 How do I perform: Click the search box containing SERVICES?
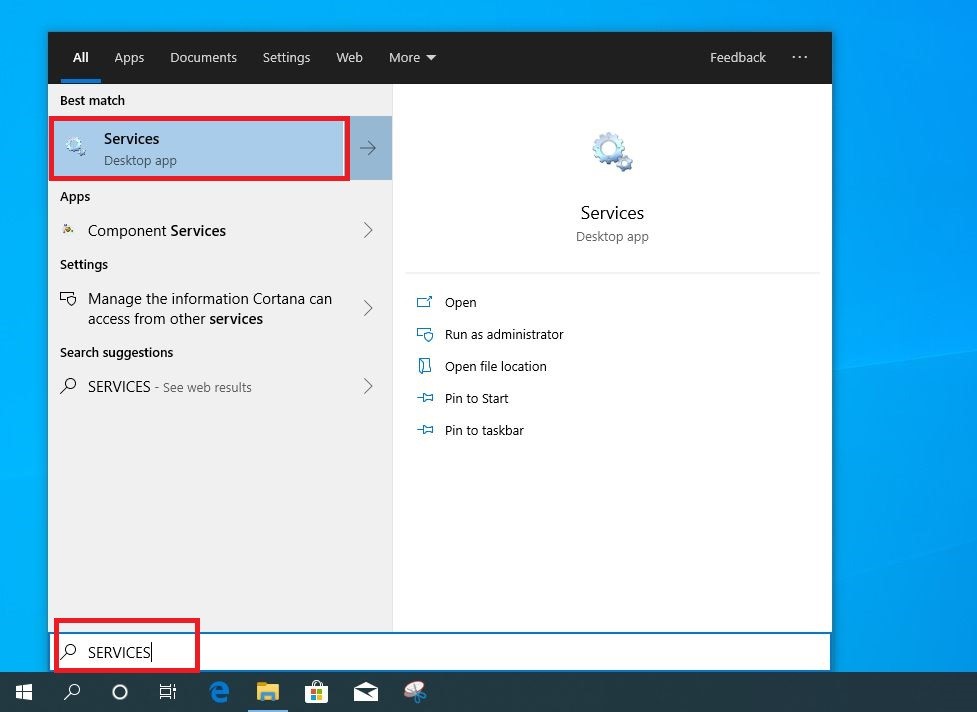point(440,652)
